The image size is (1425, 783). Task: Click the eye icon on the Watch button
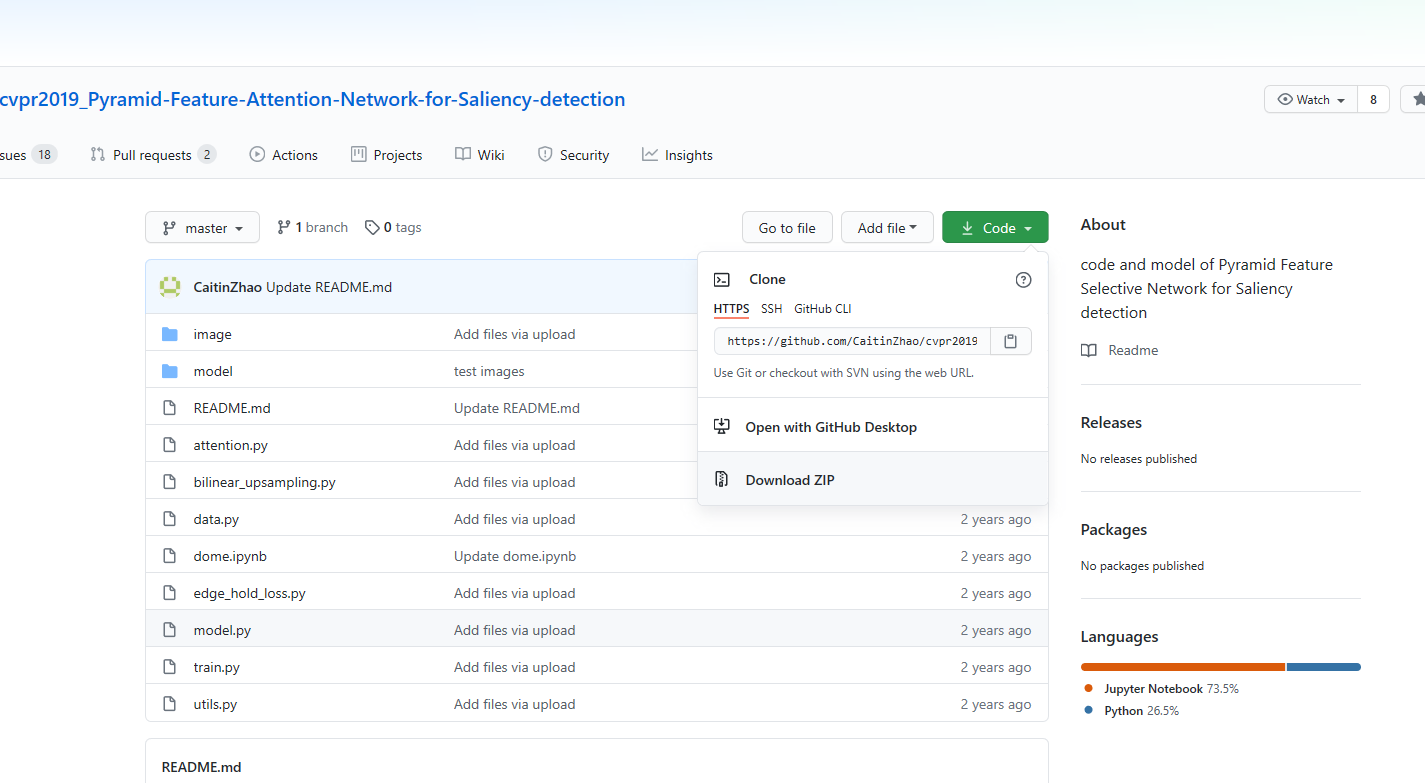tap(1285, 99)
